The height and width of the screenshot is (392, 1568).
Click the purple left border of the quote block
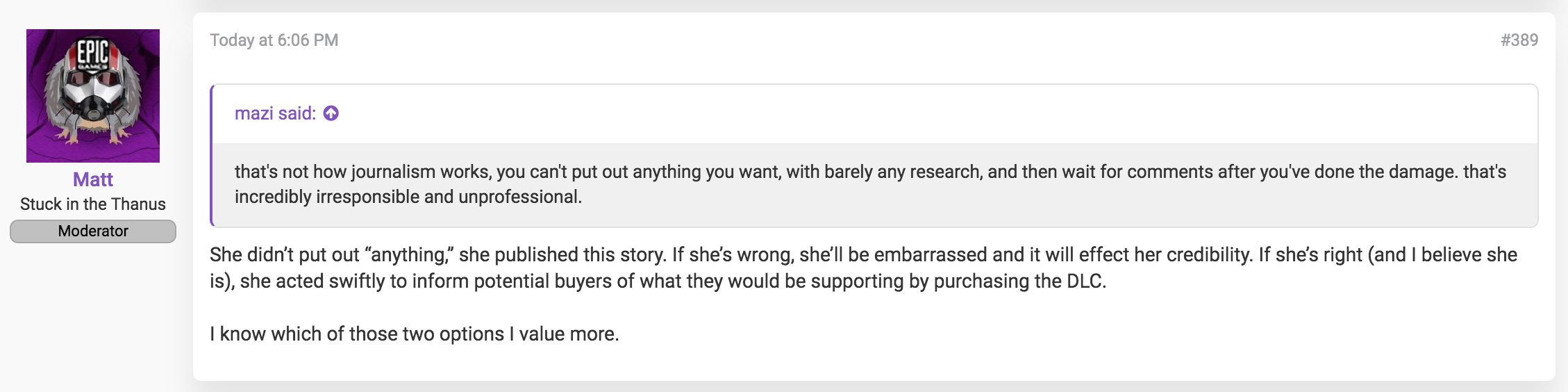click(x=211, y=156)
